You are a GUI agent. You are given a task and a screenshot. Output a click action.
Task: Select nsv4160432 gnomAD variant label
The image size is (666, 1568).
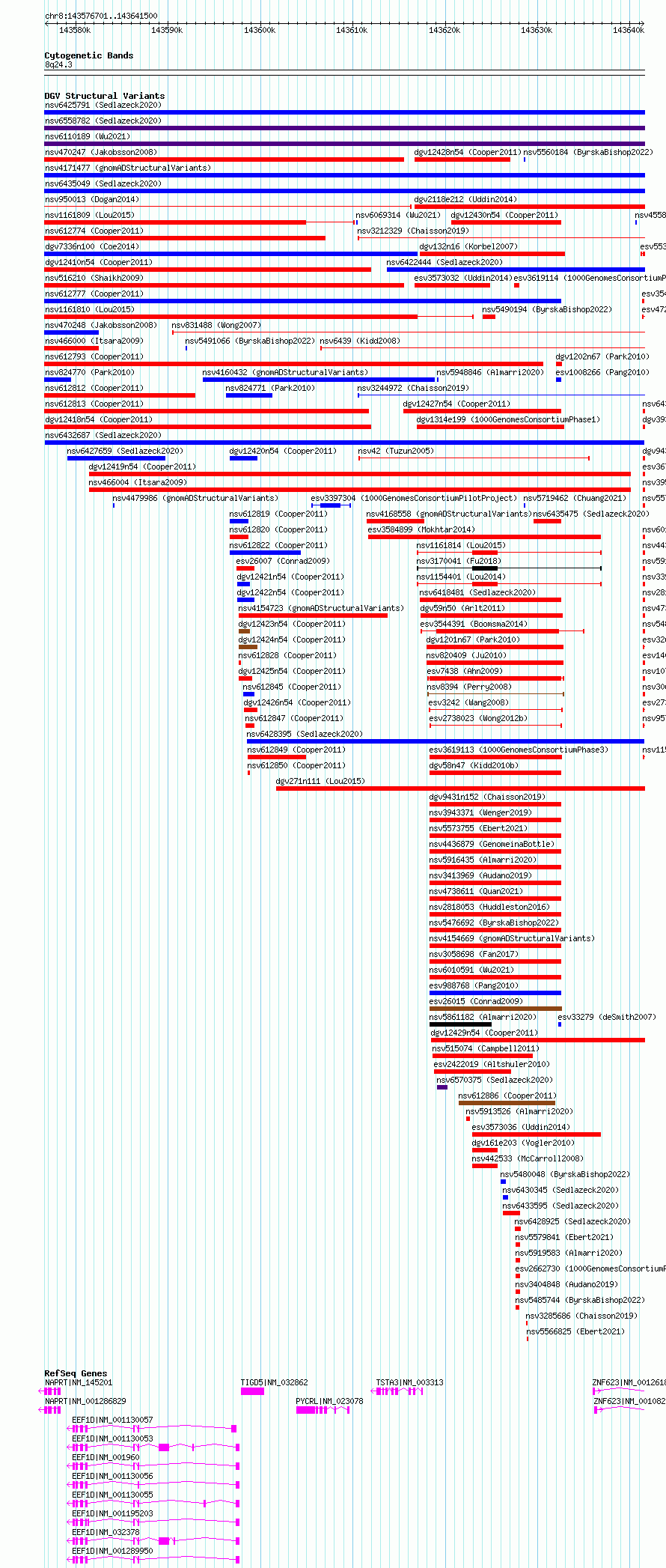[x=285, y=372]
